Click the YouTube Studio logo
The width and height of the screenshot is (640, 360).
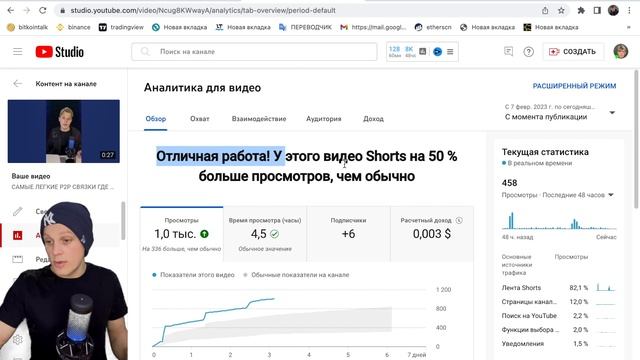(x=60, y=52)
